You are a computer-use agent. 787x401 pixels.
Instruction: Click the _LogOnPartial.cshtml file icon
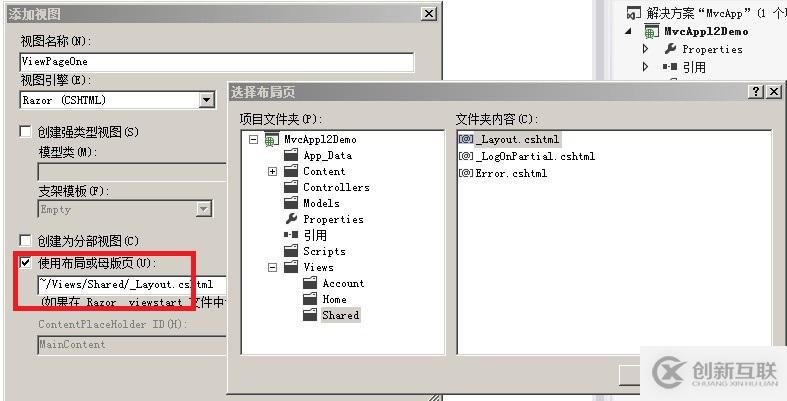click(x=466, y=156)
